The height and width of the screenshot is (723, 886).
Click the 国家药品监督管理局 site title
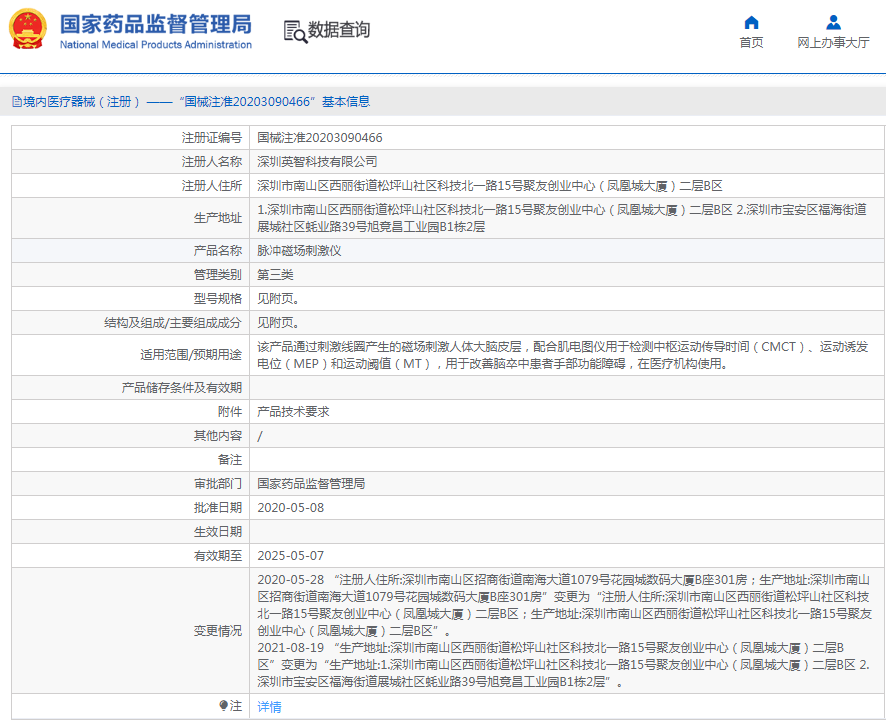point(155,24)
